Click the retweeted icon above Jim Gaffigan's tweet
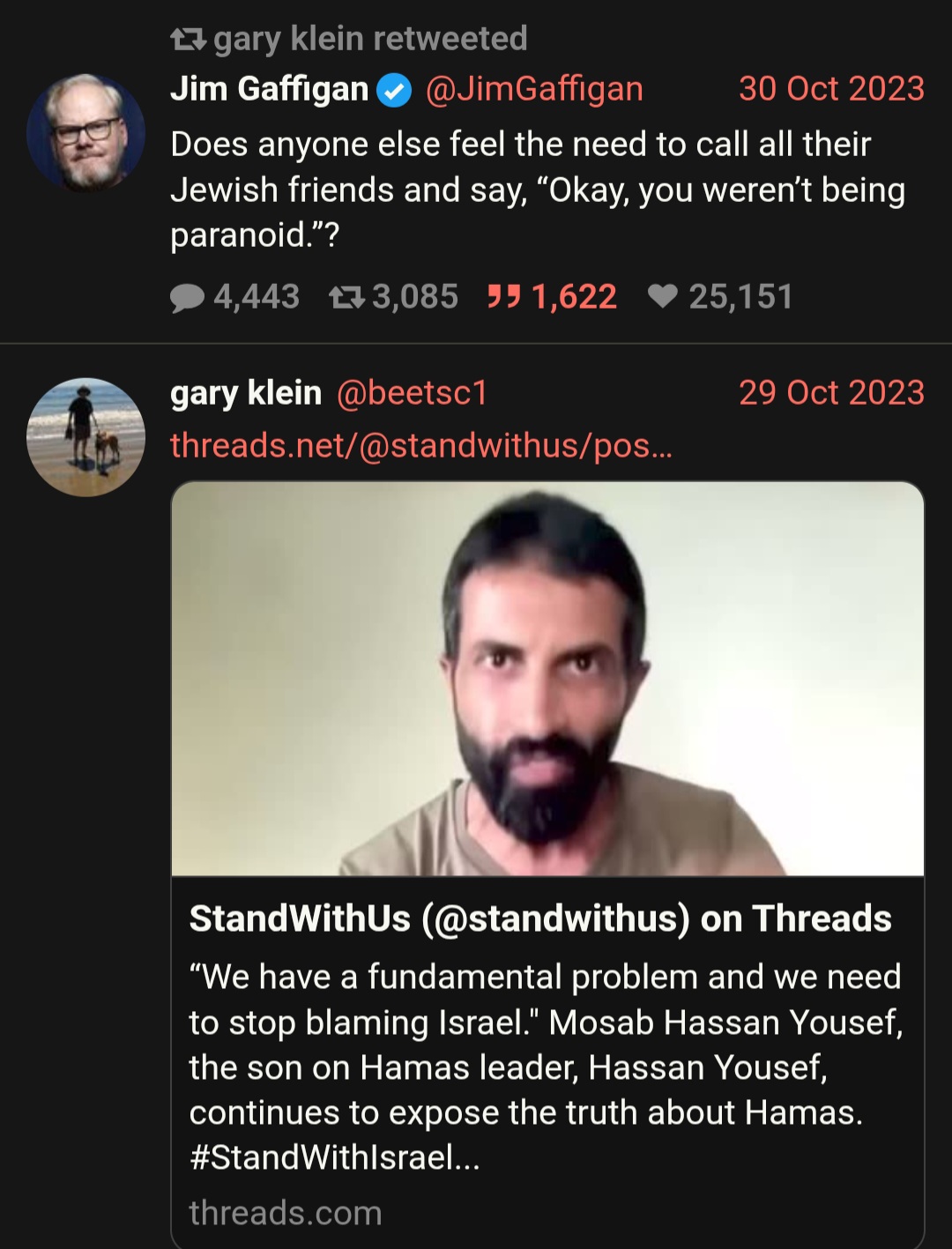The image size is (952, 1249). click(188, 40)
